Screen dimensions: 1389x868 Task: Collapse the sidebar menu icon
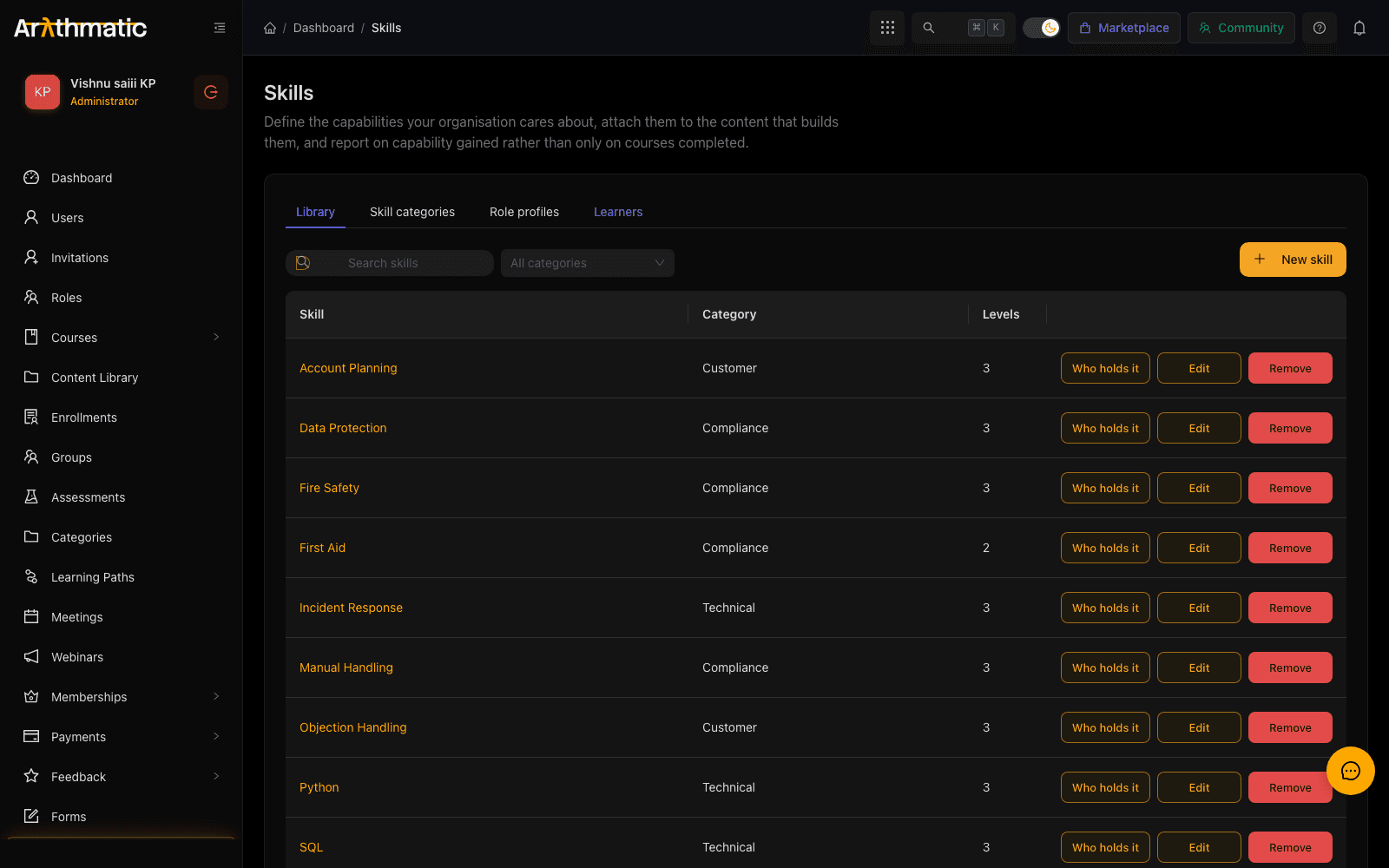click(x=220, y=28)
